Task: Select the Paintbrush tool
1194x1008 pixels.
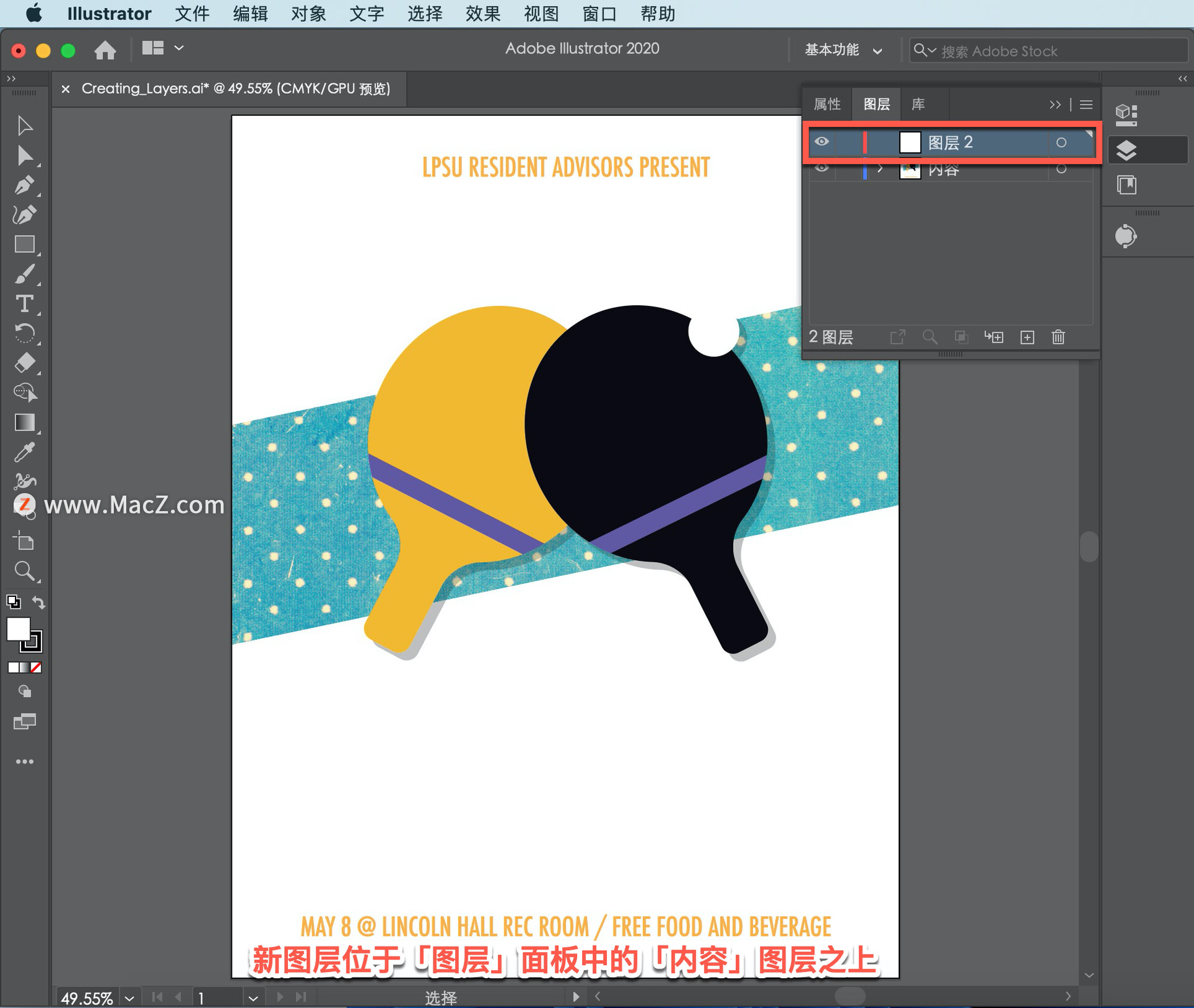Action: tap(24, 274)
